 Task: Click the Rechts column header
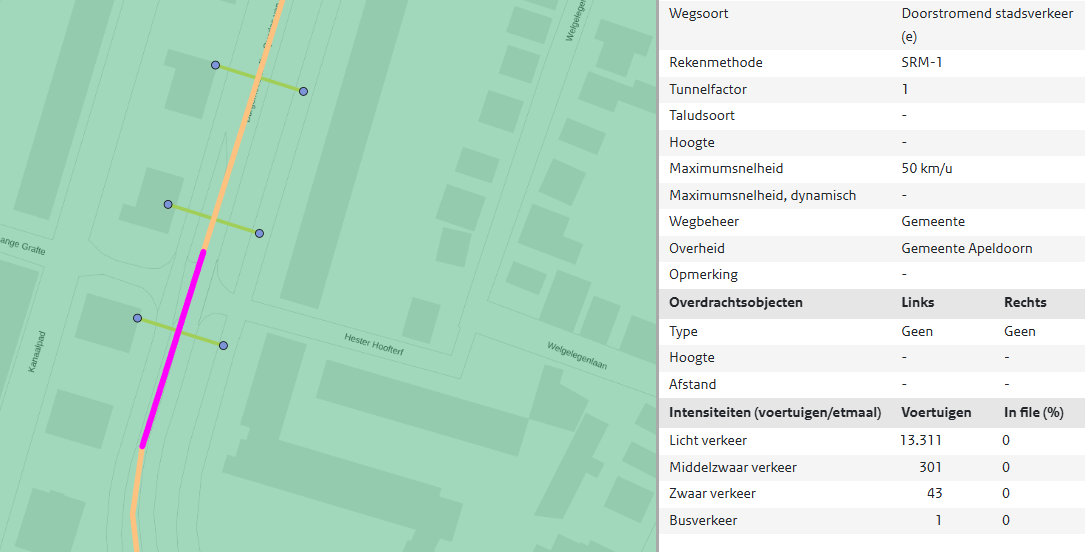point(1025,302)
